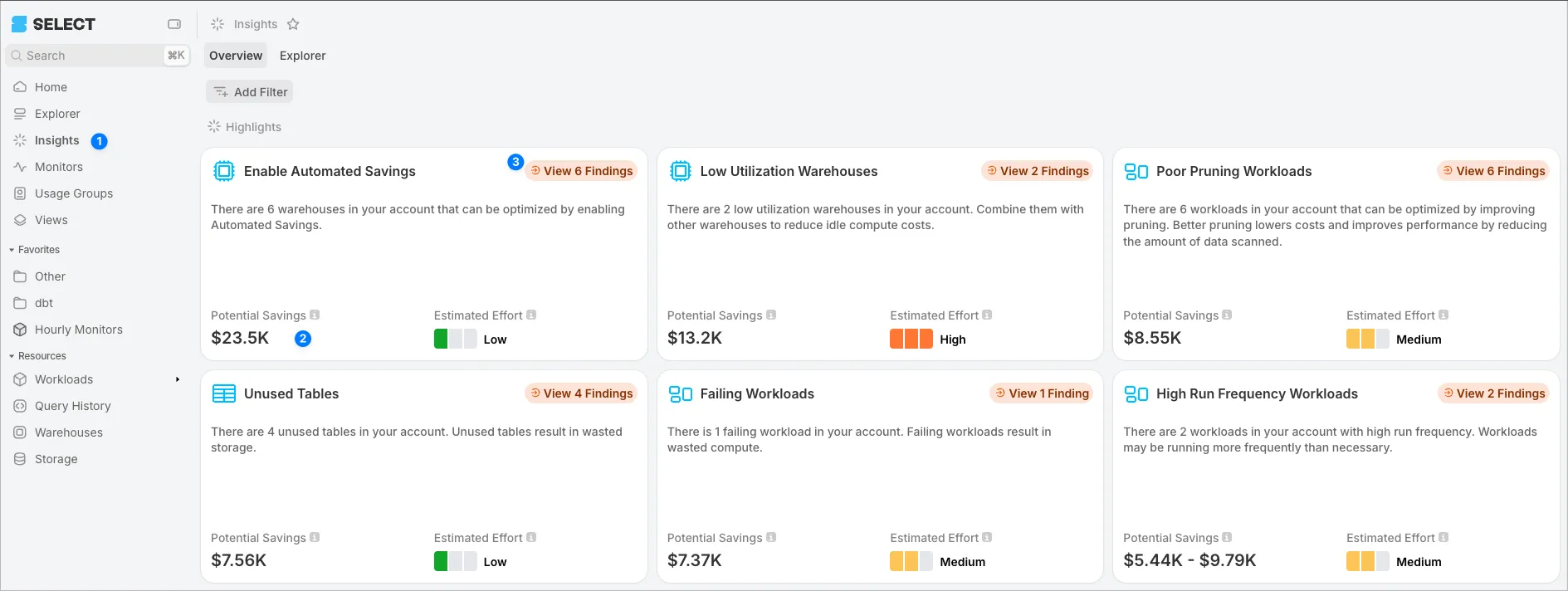The image size is (1568, 591).
Task: View 4 Findings for Unused Tables
Action: click(x=581, y=393)
